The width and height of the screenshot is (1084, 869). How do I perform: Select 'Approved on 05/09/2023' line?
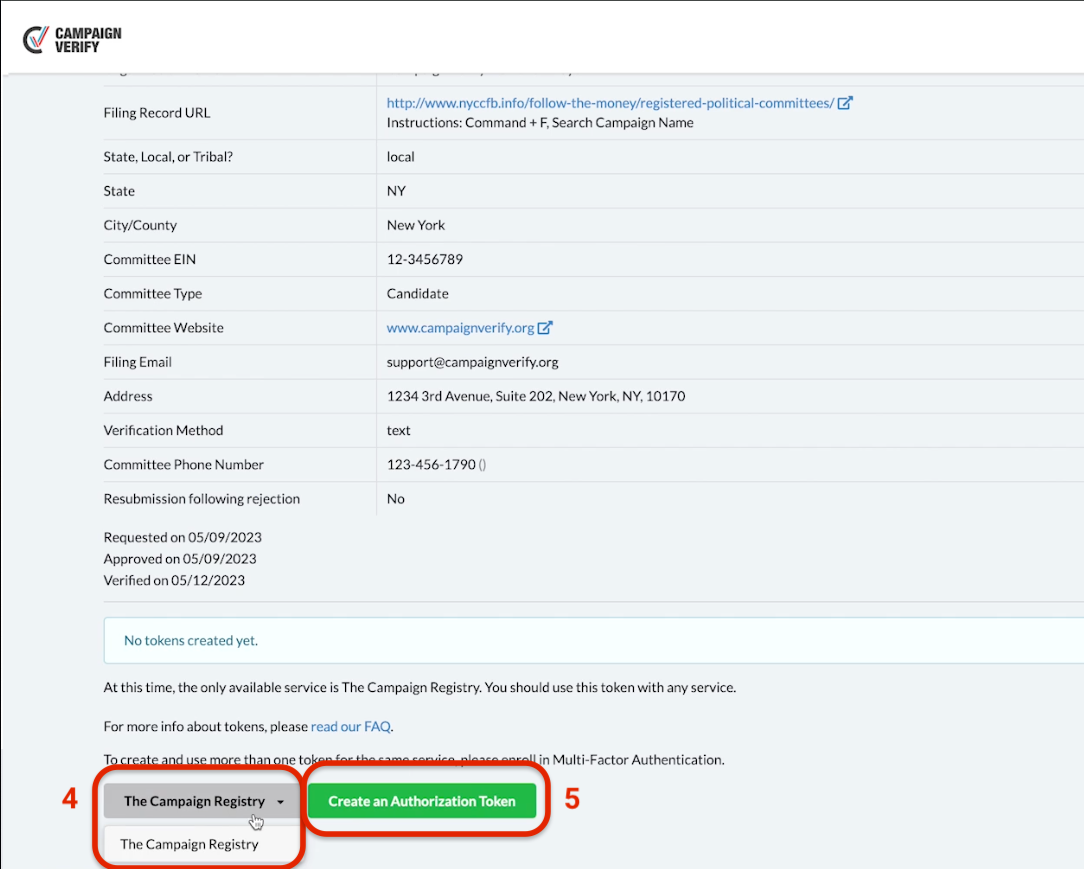coord(180,559)
